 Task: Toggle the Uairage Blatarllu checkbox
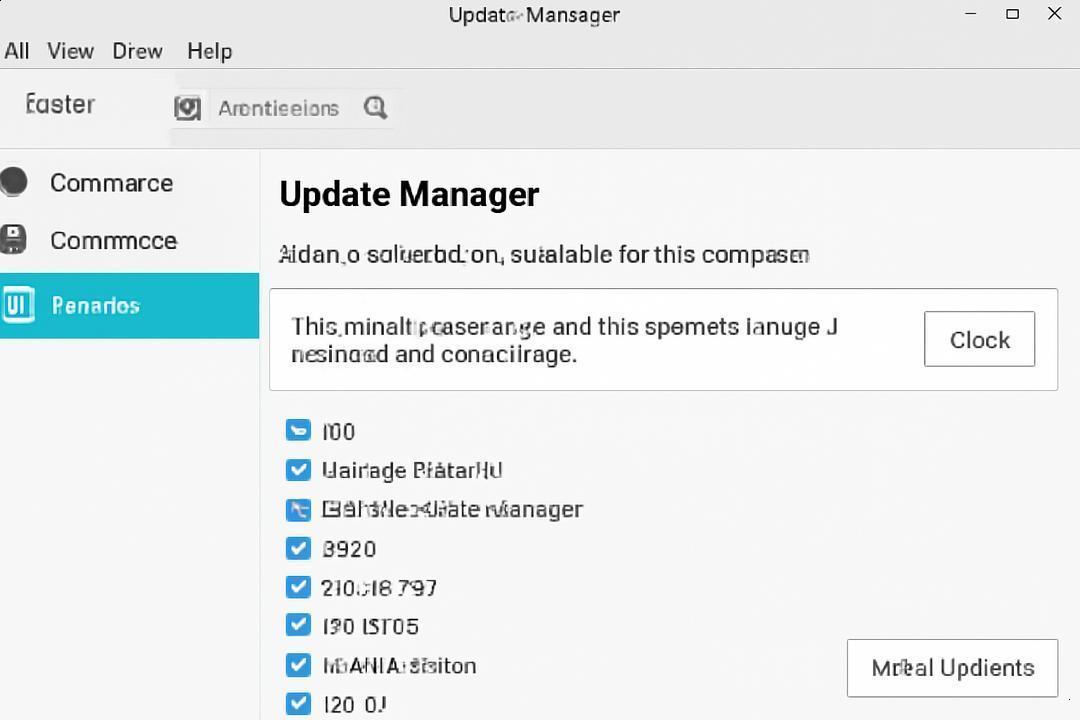click(x=298, y=470)
